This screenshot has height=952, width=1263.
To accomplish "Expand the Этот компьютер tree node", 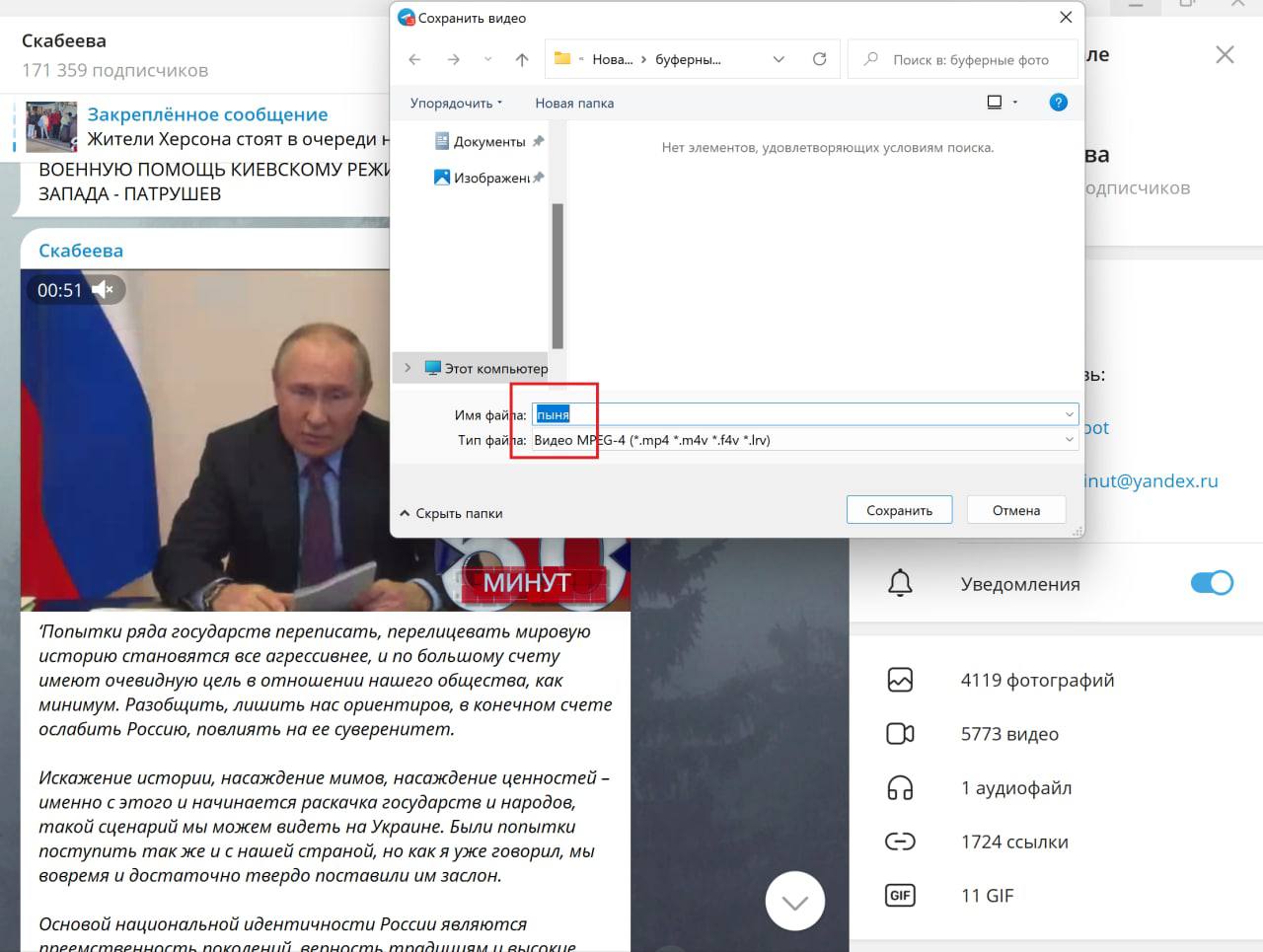I will click(x=408, y=368).
